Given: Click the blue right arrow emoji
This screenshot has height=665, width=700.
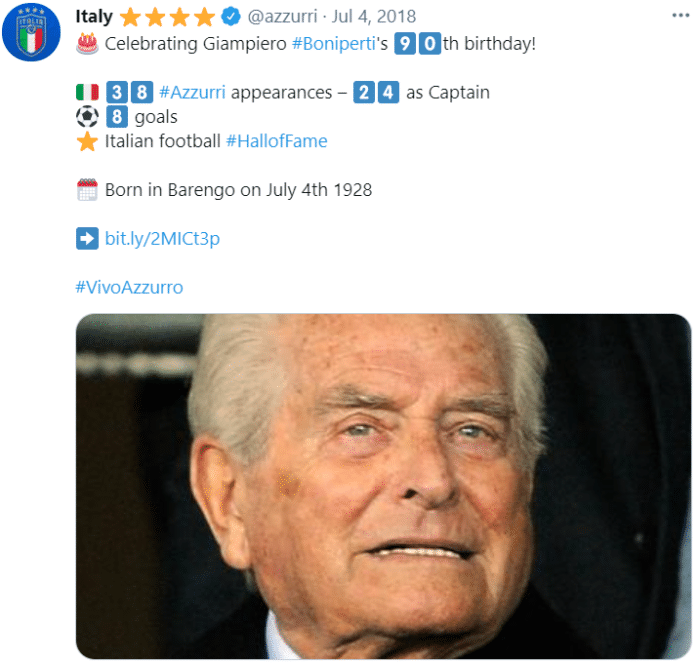Looking at the screenshot, I should [x=87, y=238].
